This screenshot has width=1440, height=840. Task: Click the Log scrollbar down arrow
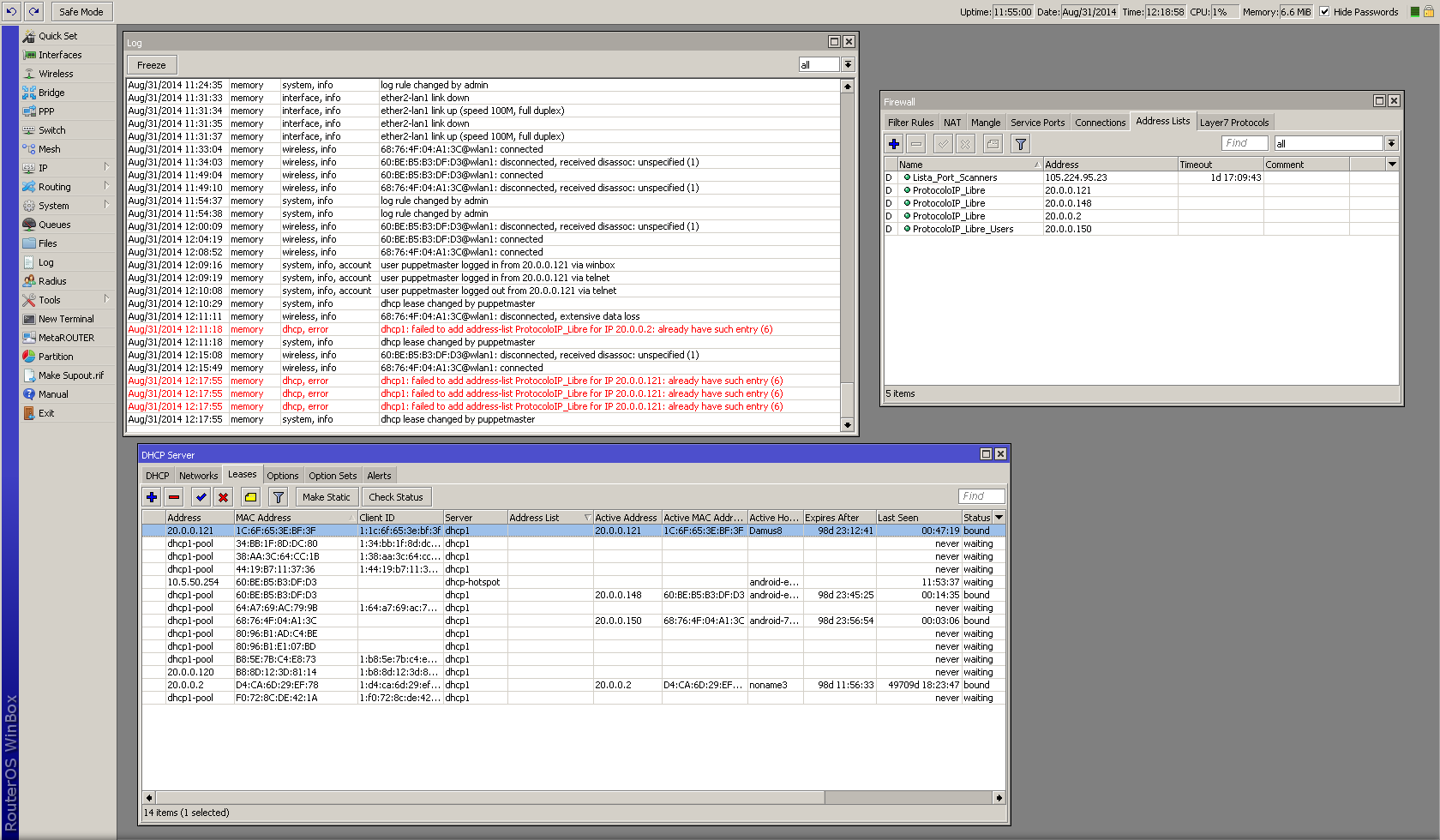pos(848,424)
